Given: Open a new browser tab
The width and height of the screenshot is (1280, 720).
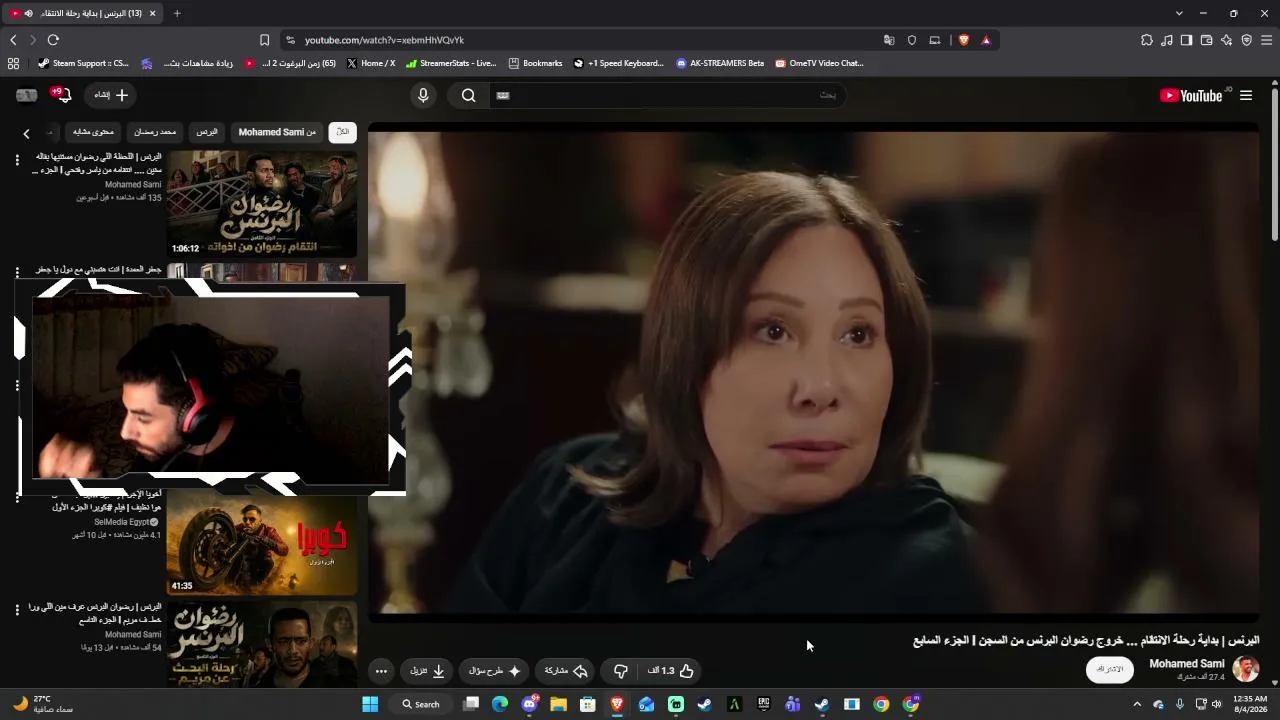Looking at the screenshot, I should (177, 13).
